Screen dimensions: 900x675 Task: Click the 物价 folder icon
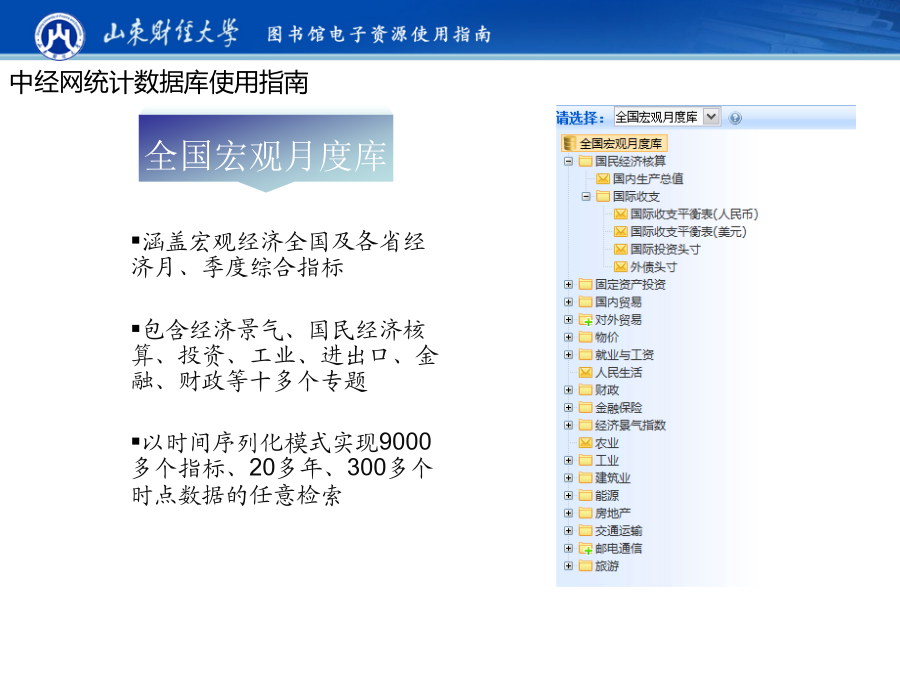(585, 337)
